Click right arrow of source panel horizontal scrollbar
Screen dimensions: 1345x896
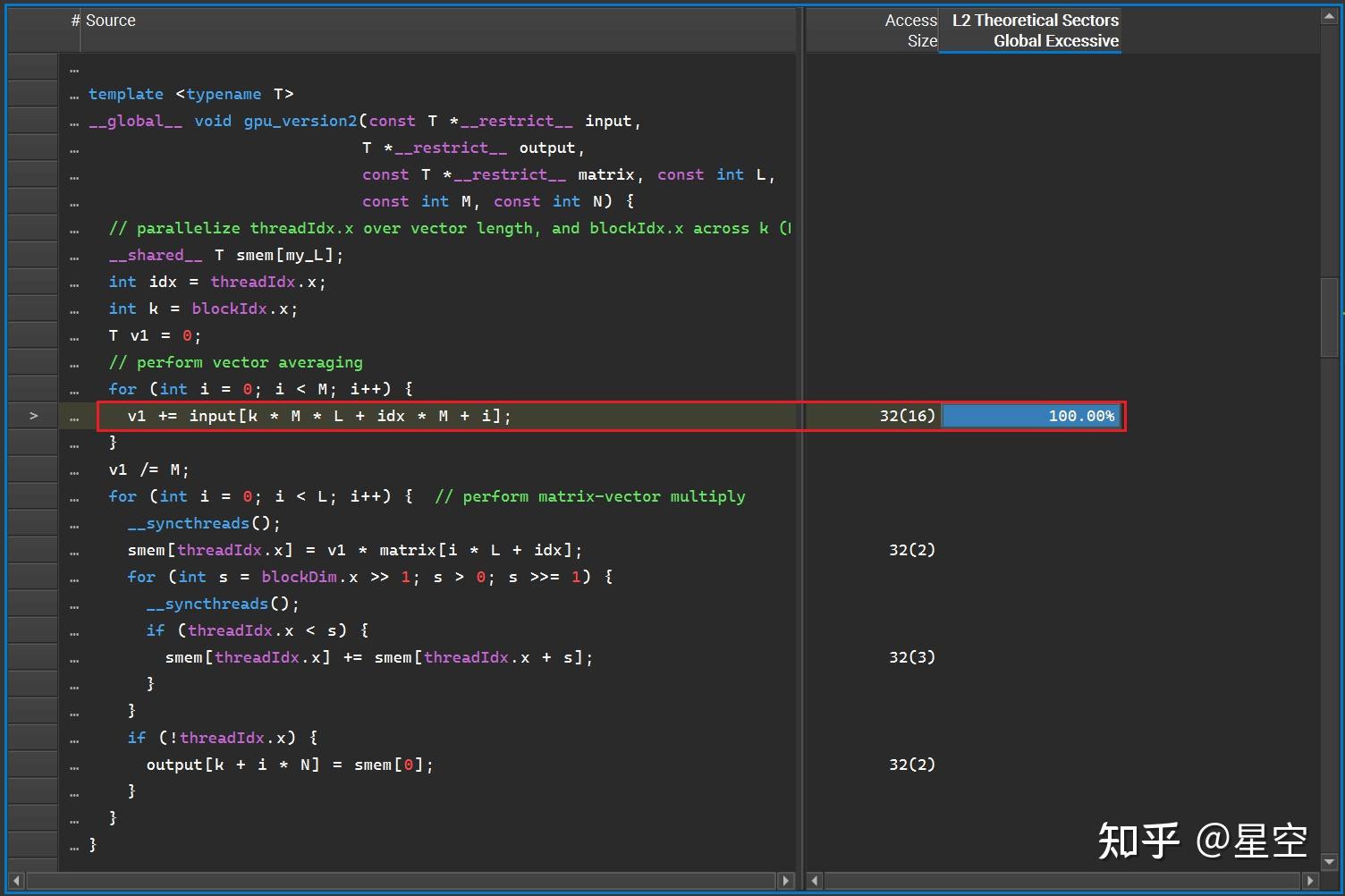[786, 881]
